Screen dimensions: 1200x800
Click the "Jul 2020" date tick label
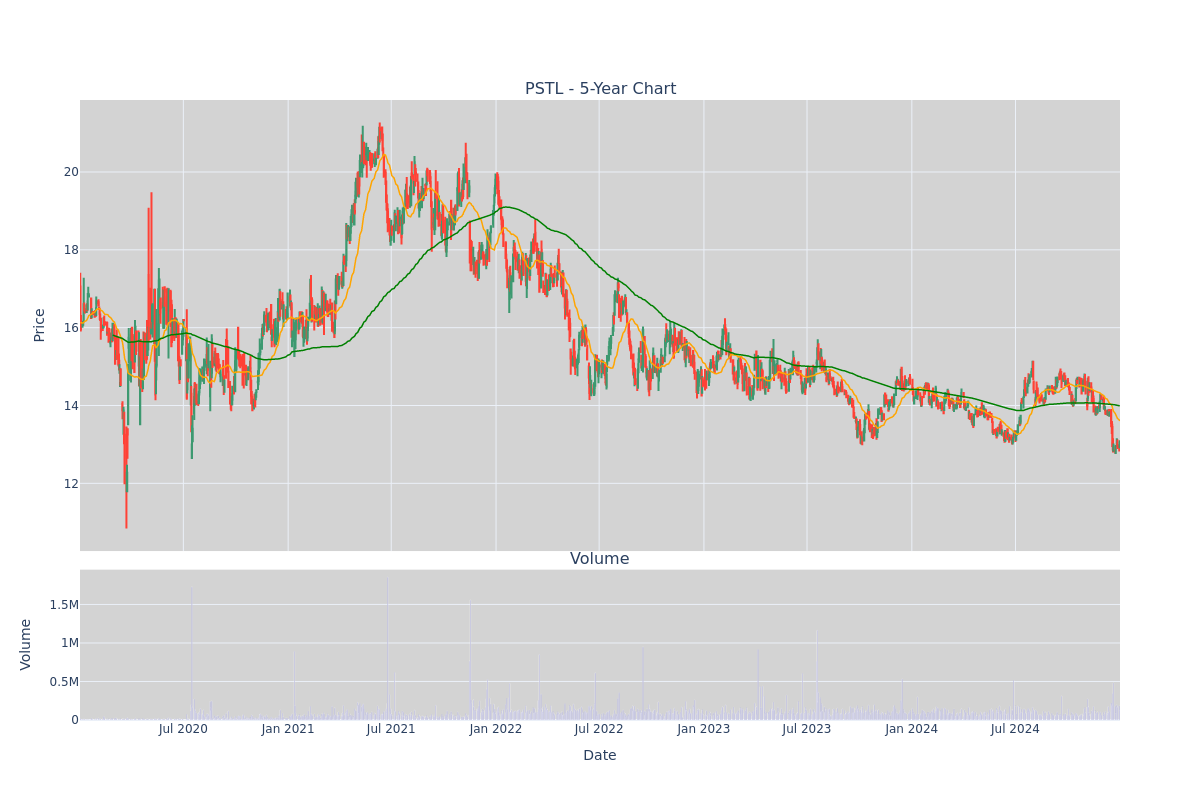[183, 729]
